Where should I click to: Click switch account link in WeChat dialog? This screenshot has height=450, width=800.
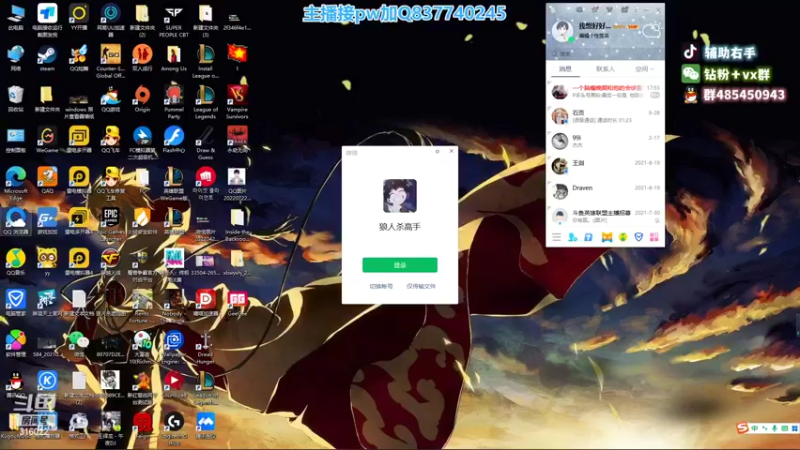tap(381, 286)
